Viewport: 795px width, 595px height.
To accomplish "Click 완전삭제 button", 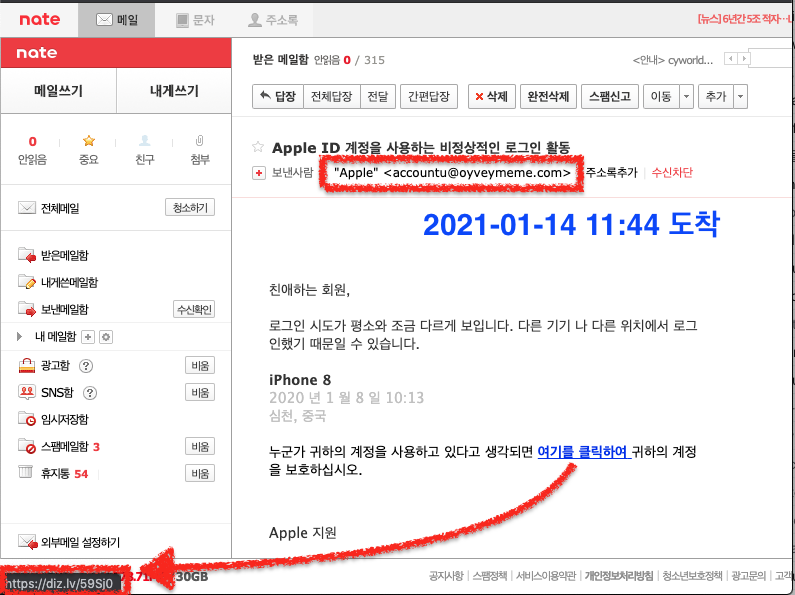I will [548, 96].
